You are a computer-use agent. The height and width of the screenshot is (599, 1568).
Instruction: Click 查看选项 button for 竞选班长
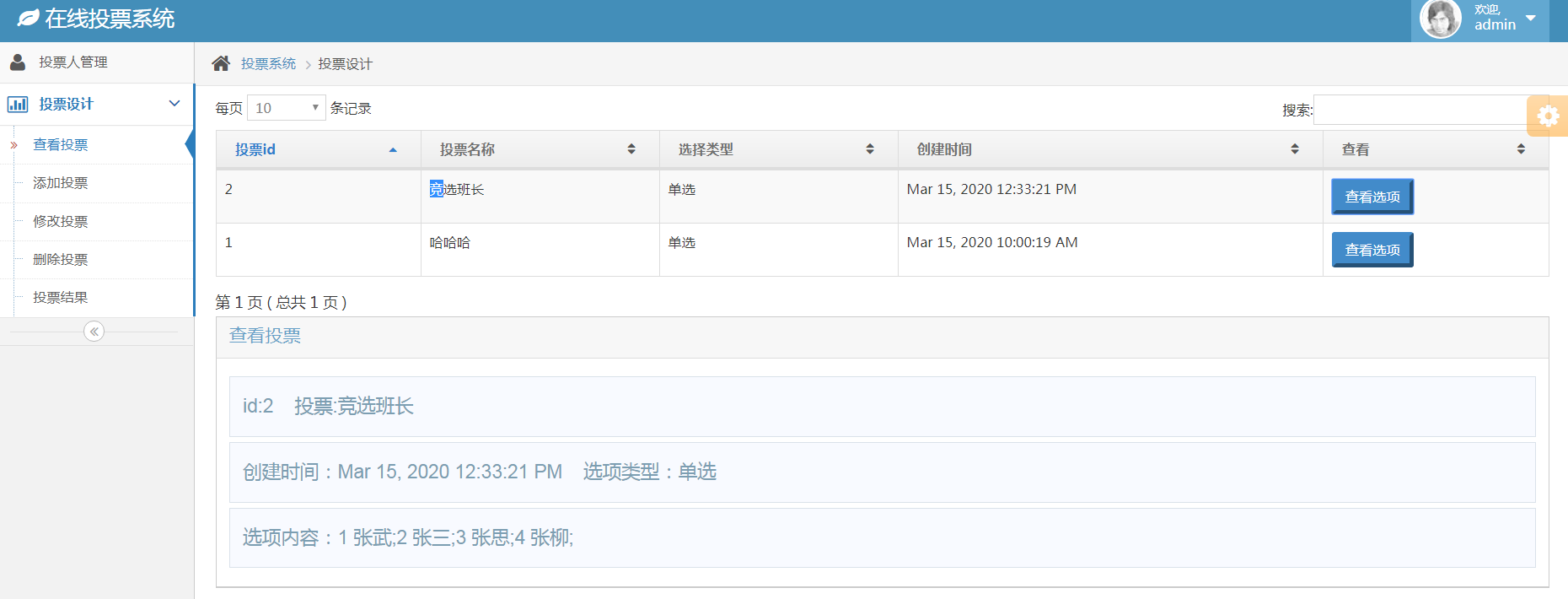[1372, 197]
